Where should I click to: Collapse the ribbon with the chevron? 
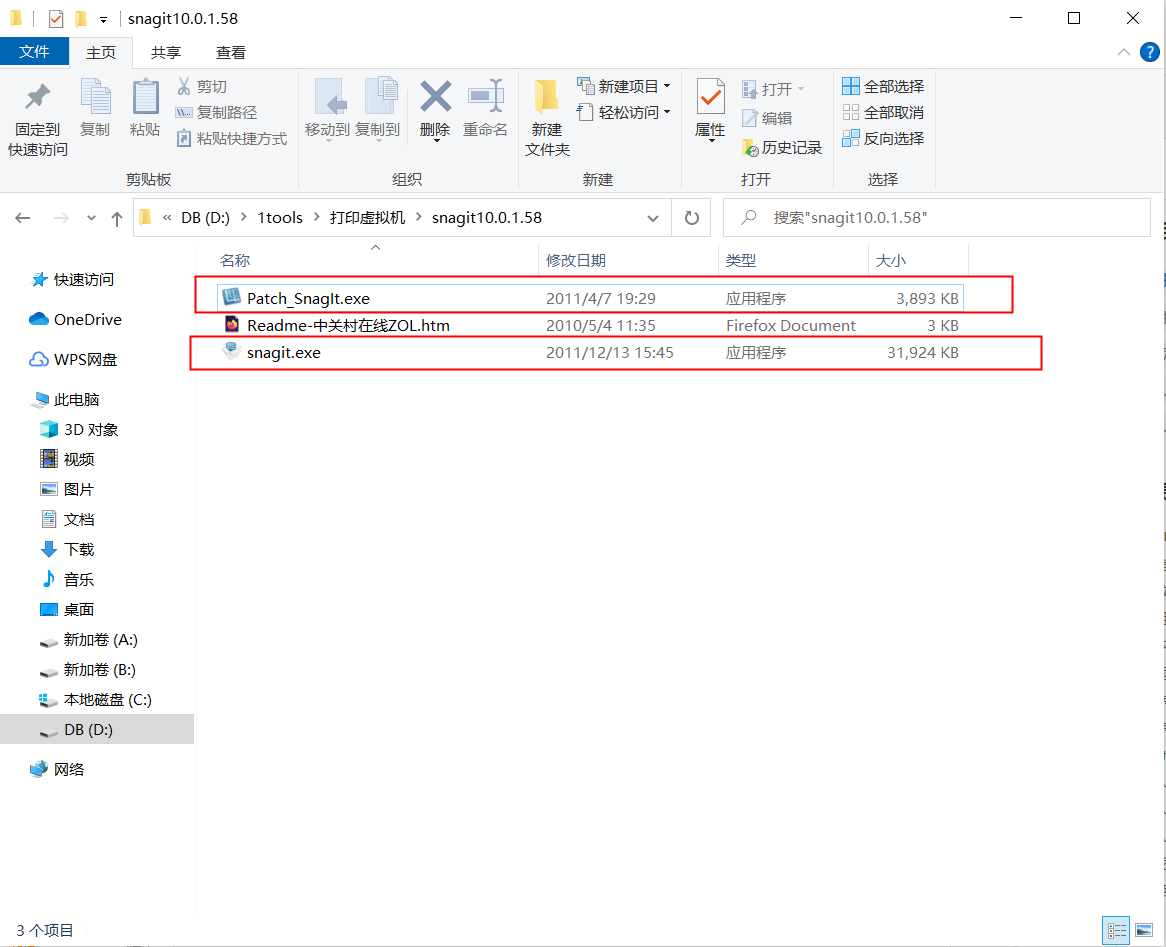[x=1124, y=52]
